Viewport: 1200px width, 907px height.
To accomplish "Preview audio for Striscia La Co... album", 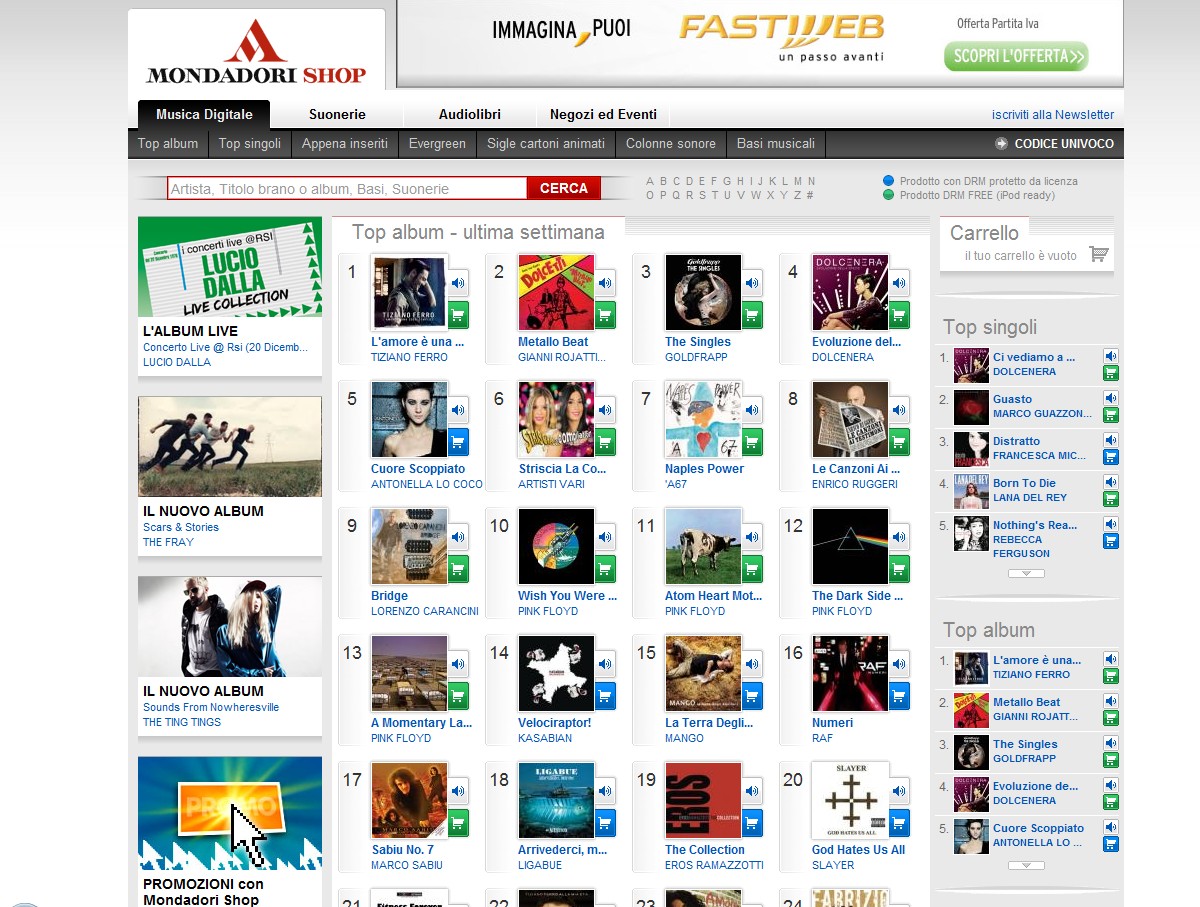I will click(x=605, y=410).
